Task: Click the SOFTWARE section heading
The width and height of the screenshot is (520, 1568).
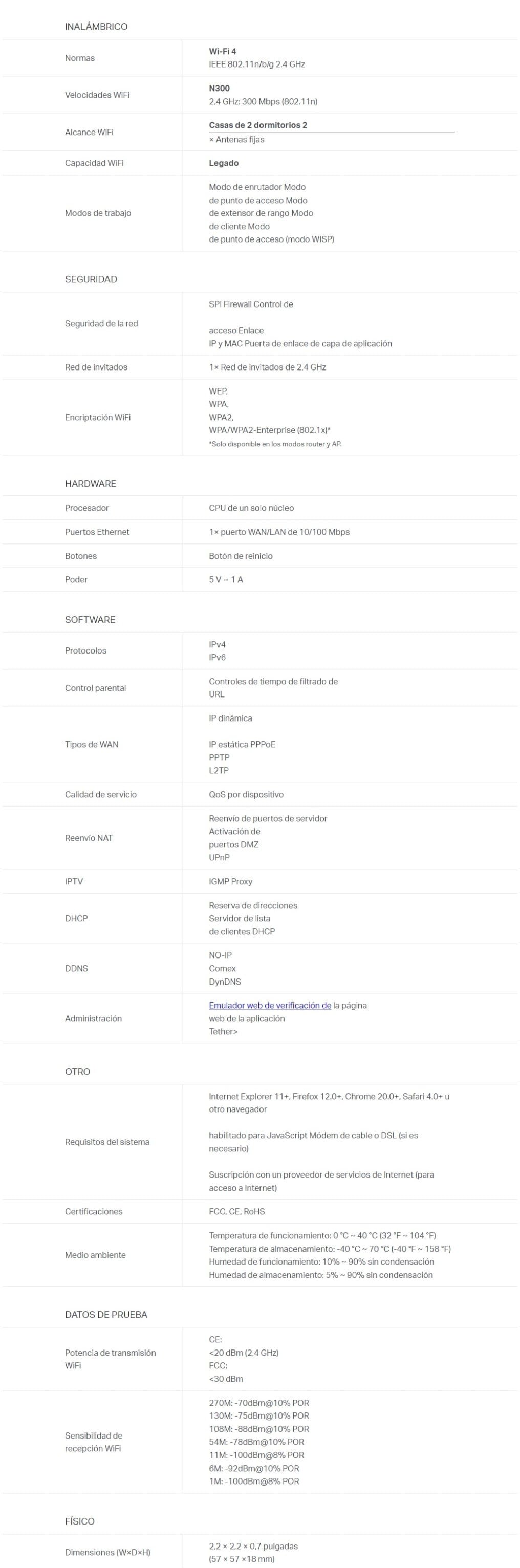Action: pyautogui.click(x=90, y=620)
